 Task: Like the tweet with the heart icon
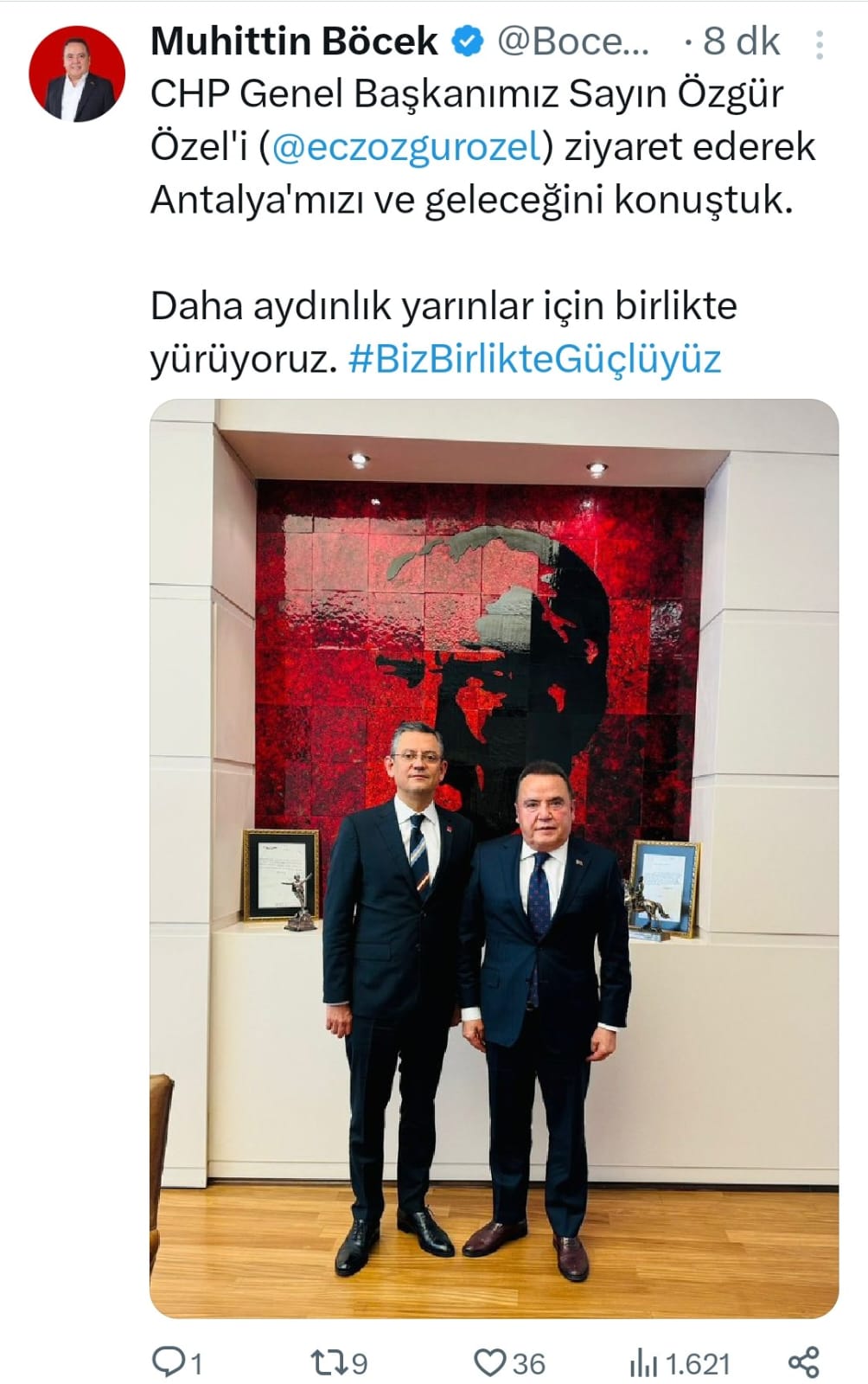pyautogui.click(x=489, y=1363)
